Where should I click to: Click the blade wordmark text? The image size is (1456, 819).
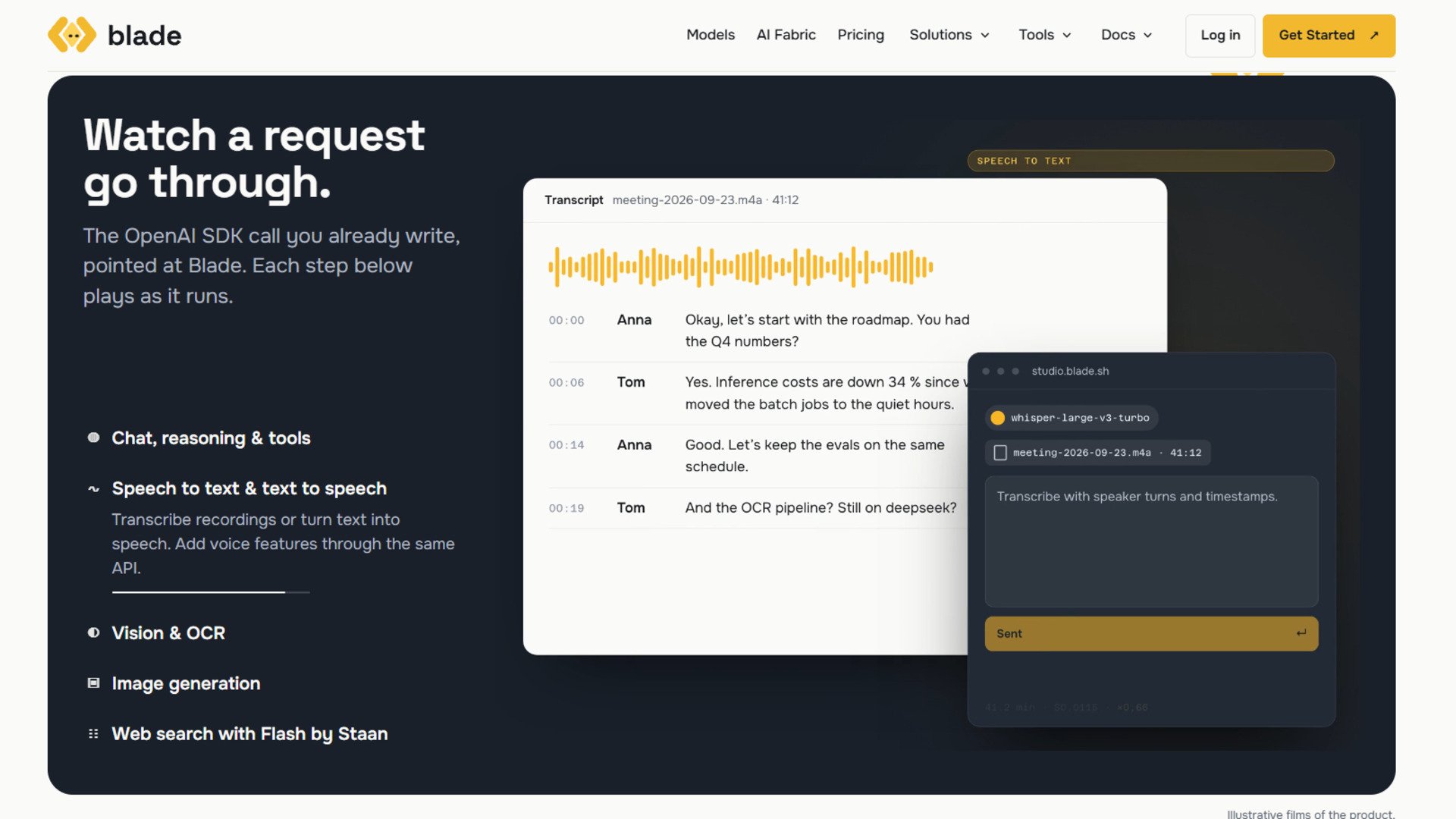tap(144, 36)
